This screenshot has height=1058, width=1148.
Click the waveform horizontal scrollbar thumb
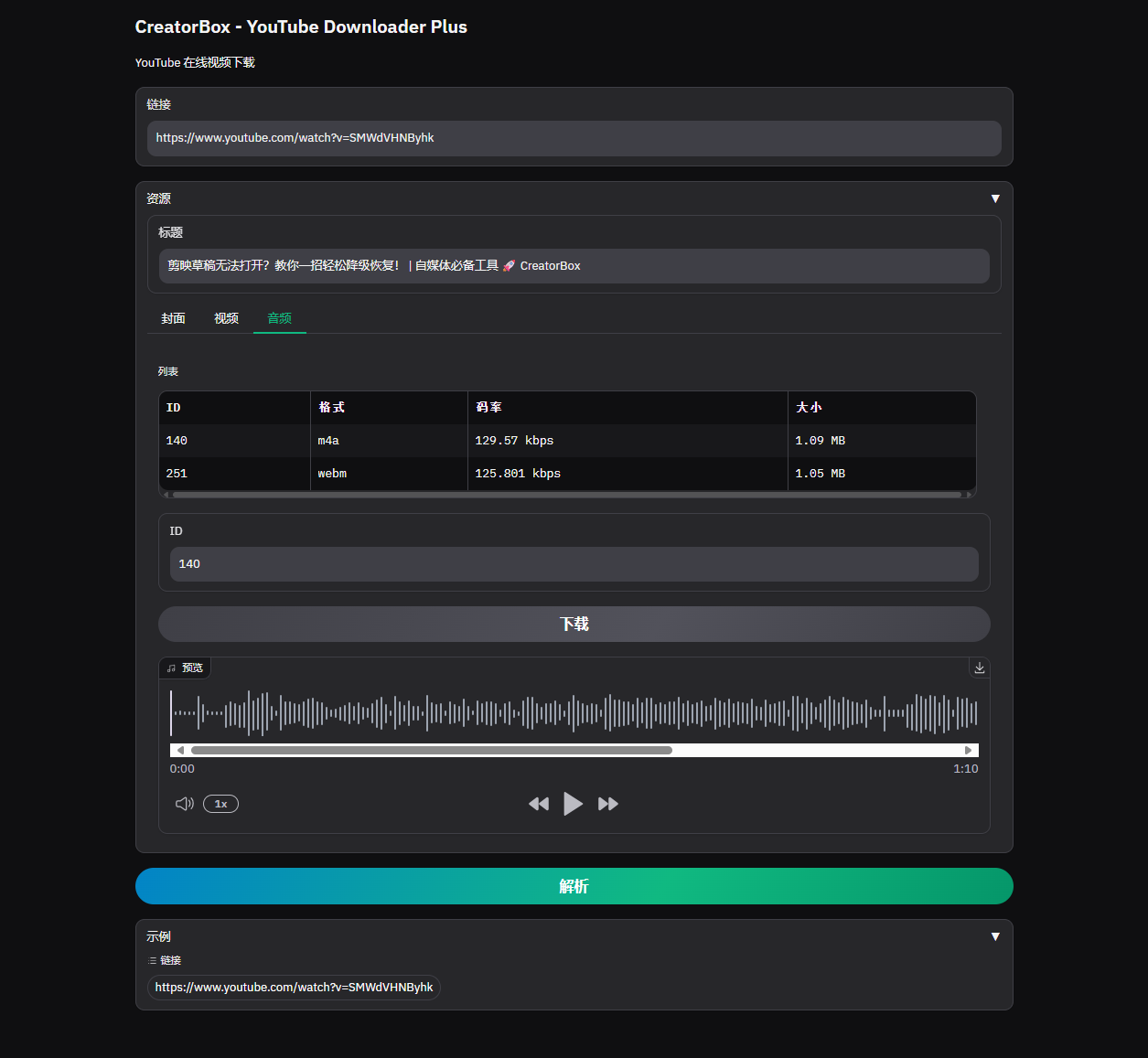(432, 750)
